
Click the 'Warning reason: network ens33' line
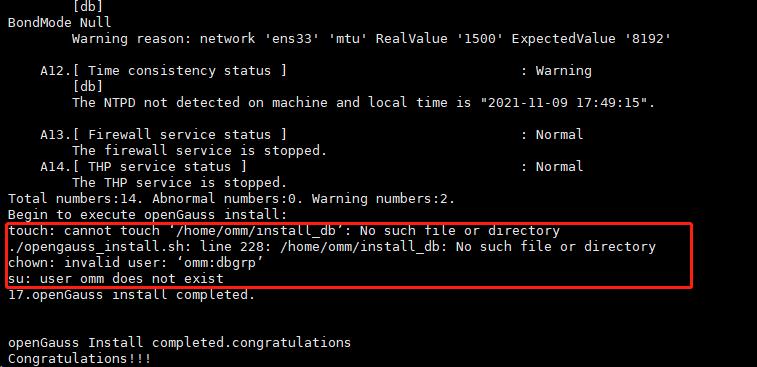click(372, 39)
